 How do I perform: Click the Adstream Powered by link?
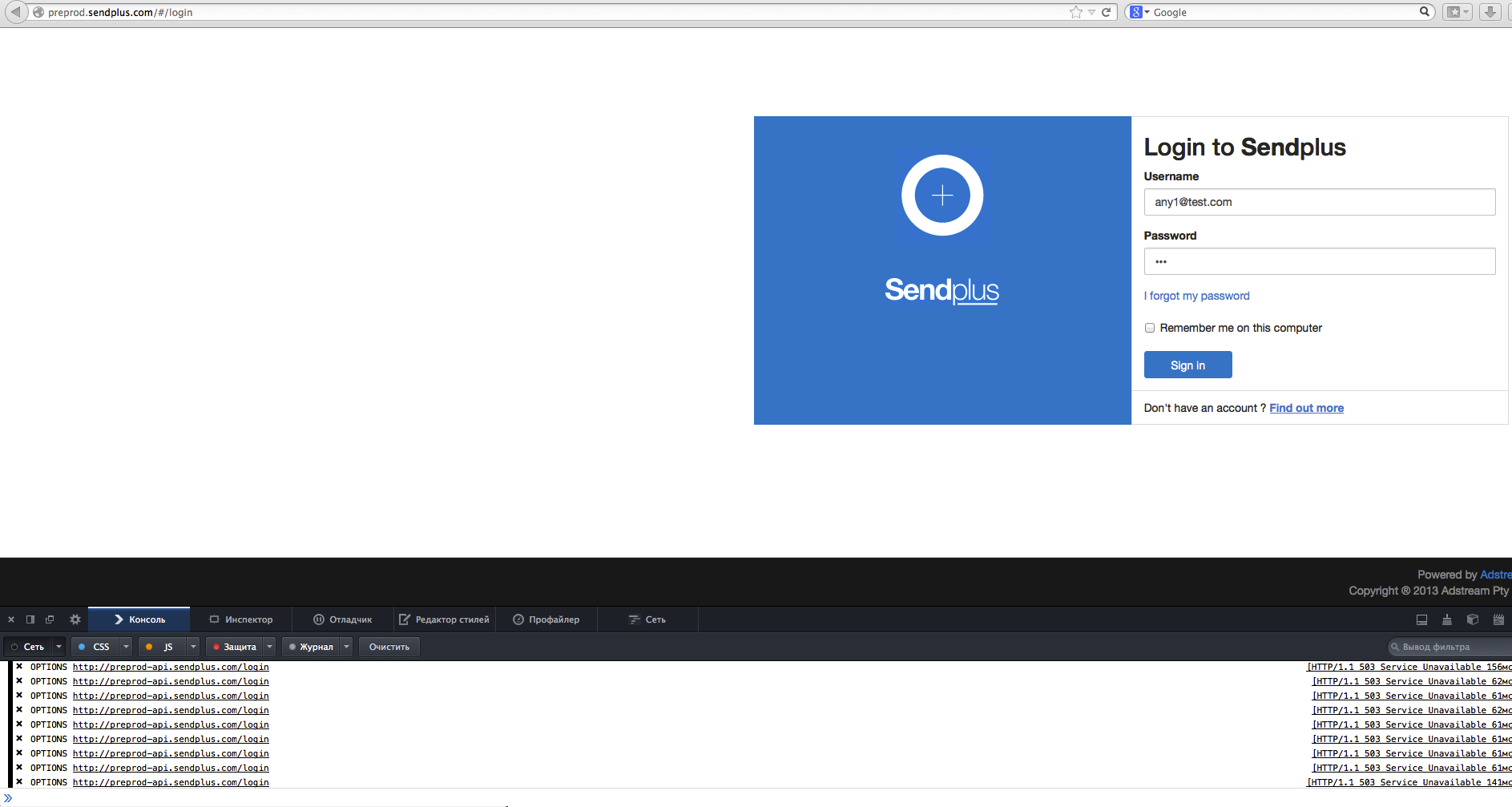coord(1495,575)
